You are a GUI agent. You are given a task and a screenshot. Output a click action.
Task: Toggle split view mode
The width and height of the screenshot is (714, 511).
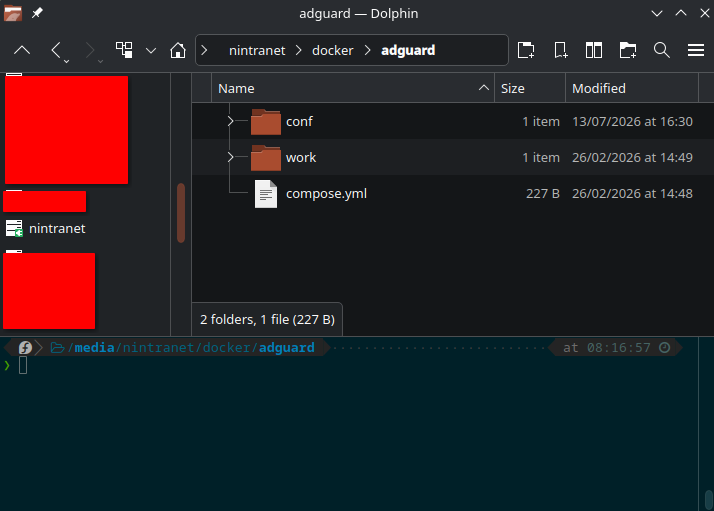594,50
